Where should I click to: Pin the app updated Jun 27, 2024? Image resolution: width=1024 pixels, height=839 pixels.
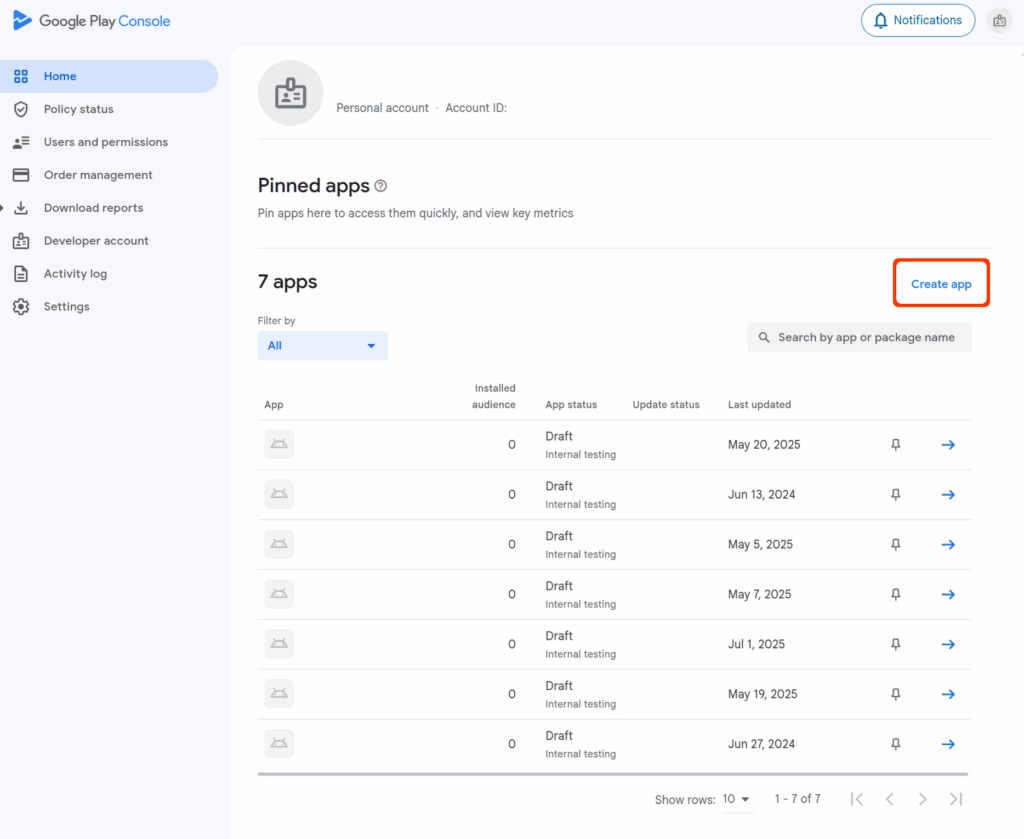896,745
